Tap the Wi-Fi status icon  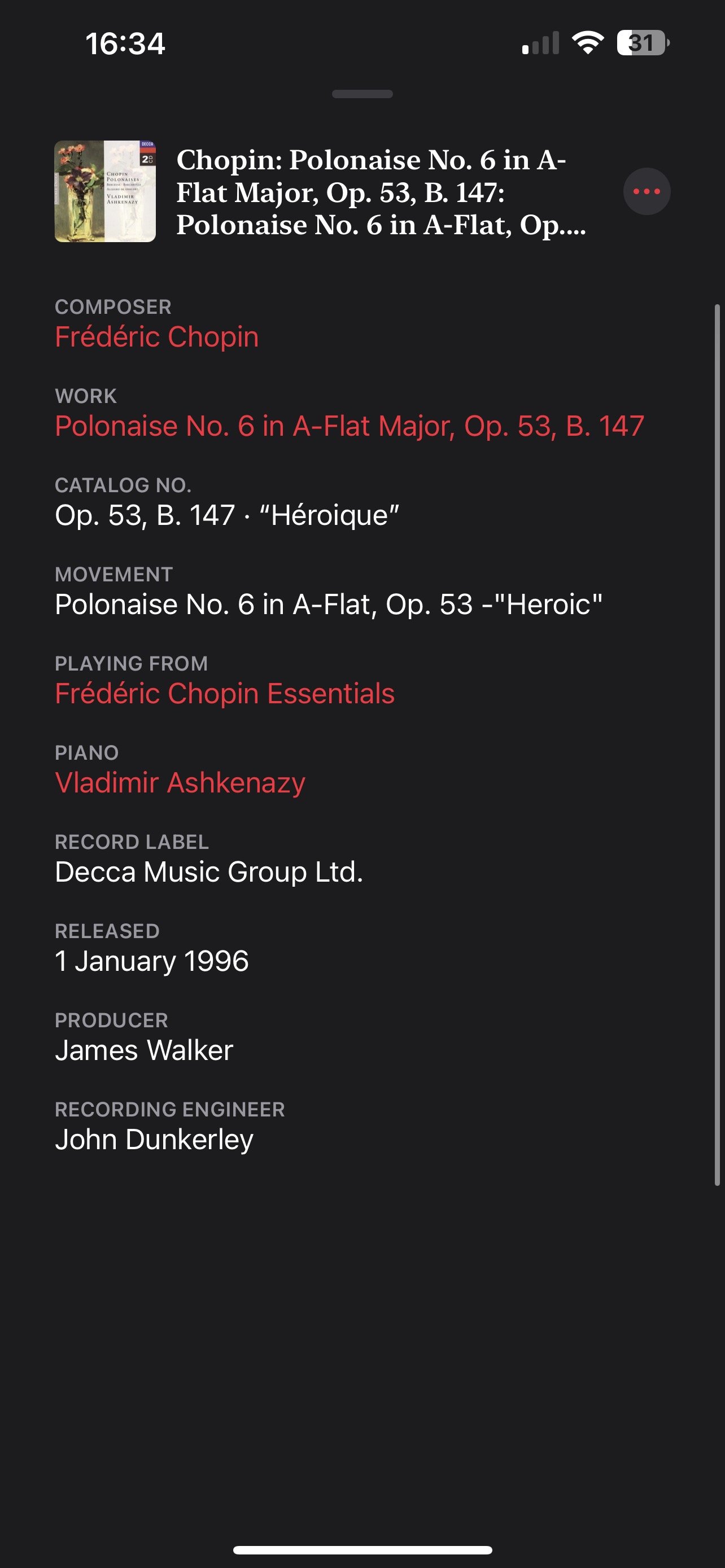587,42
